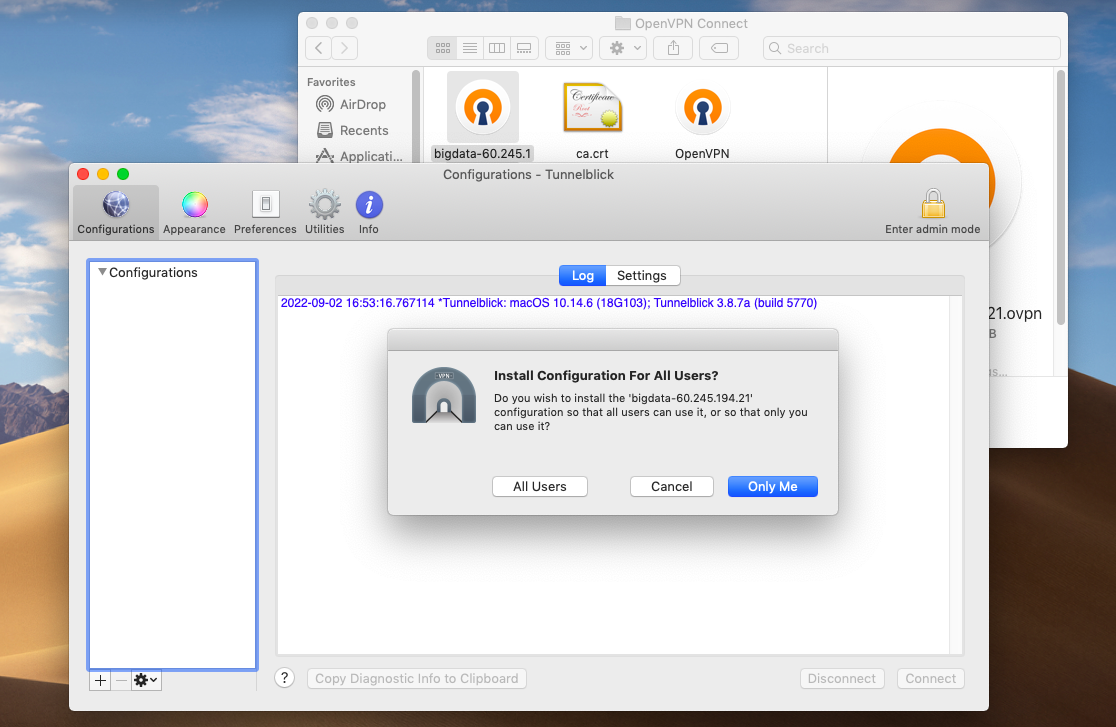Switch Finder to icon view
Viewport: 1116px width, 727px height.
click(x=443, y=48)
